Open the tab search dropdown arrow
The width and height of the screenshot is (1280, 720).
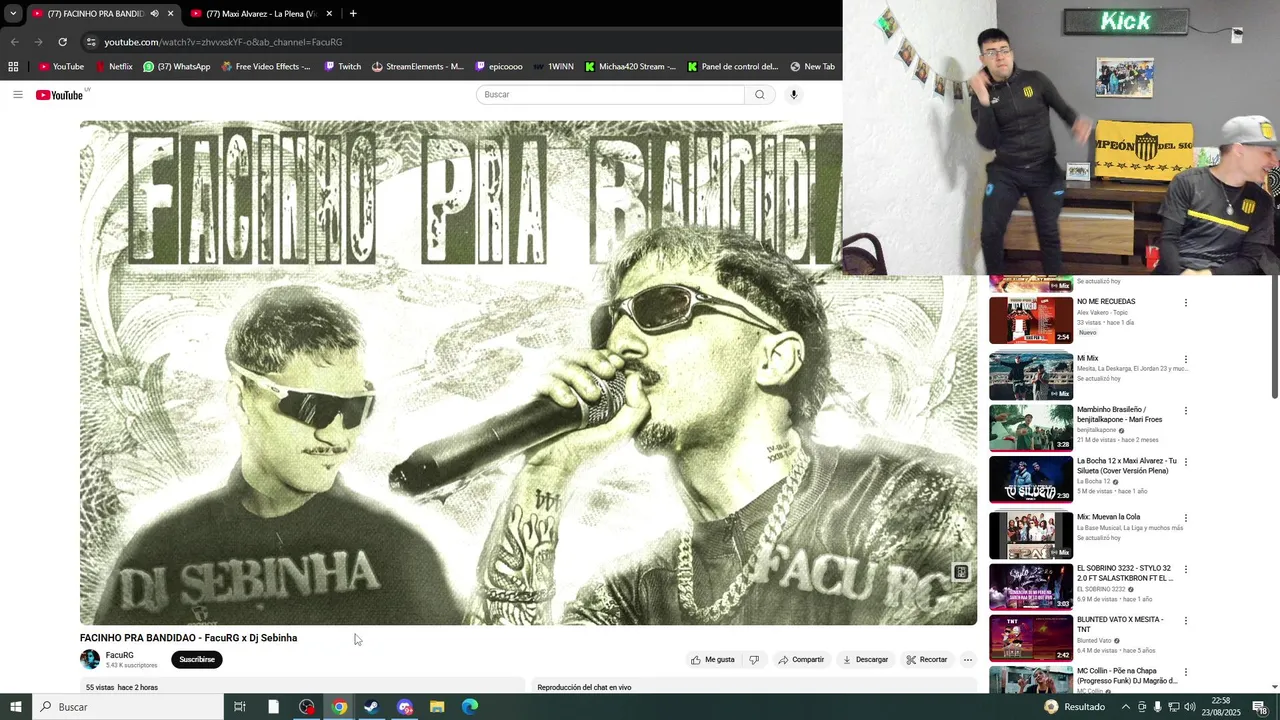point(13,13)
